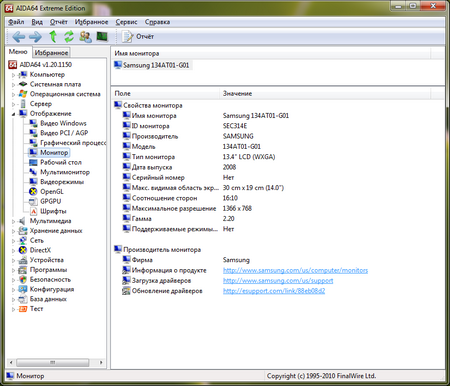450x386 pixels.
Task: Click the Forward navigation arrow
Action: [35, 37]
